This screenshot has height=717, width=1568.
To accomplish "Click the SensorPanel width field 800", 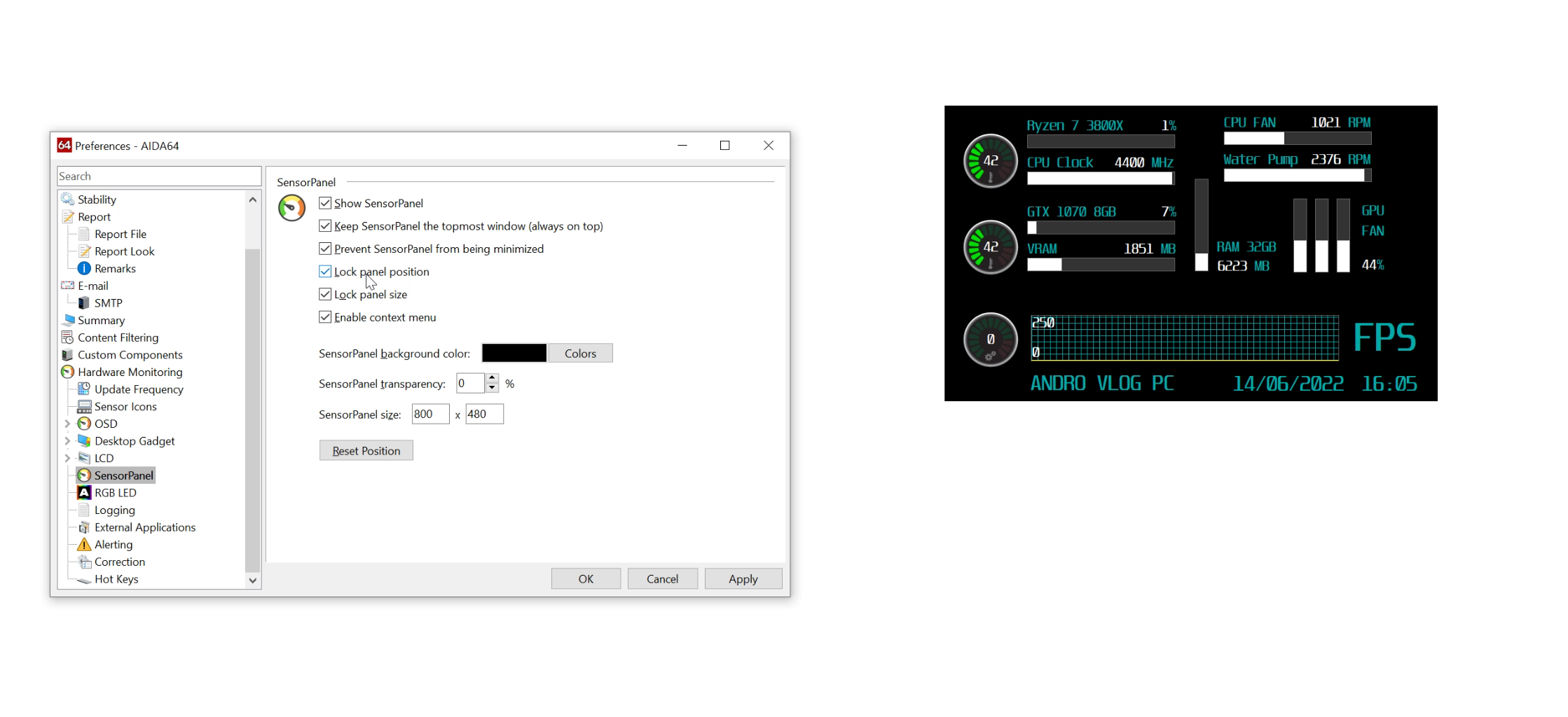I will pos(430,414).
